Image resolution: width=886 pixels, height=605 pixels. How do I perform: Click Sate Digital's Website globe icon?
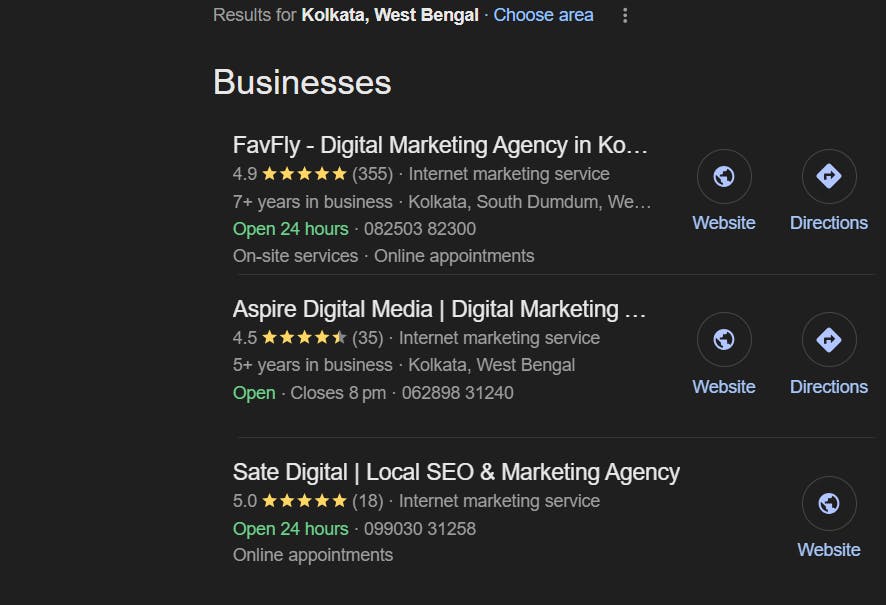click(x=829, y=504)
